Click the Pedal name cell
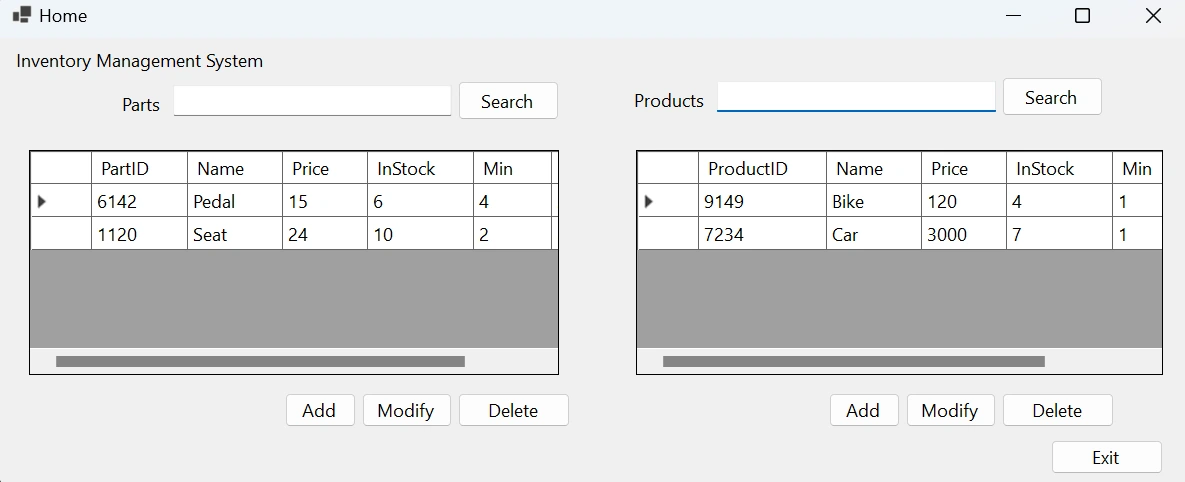Image resolution: width=1185 pixels, height=482 pixels. tap(234, 201)
